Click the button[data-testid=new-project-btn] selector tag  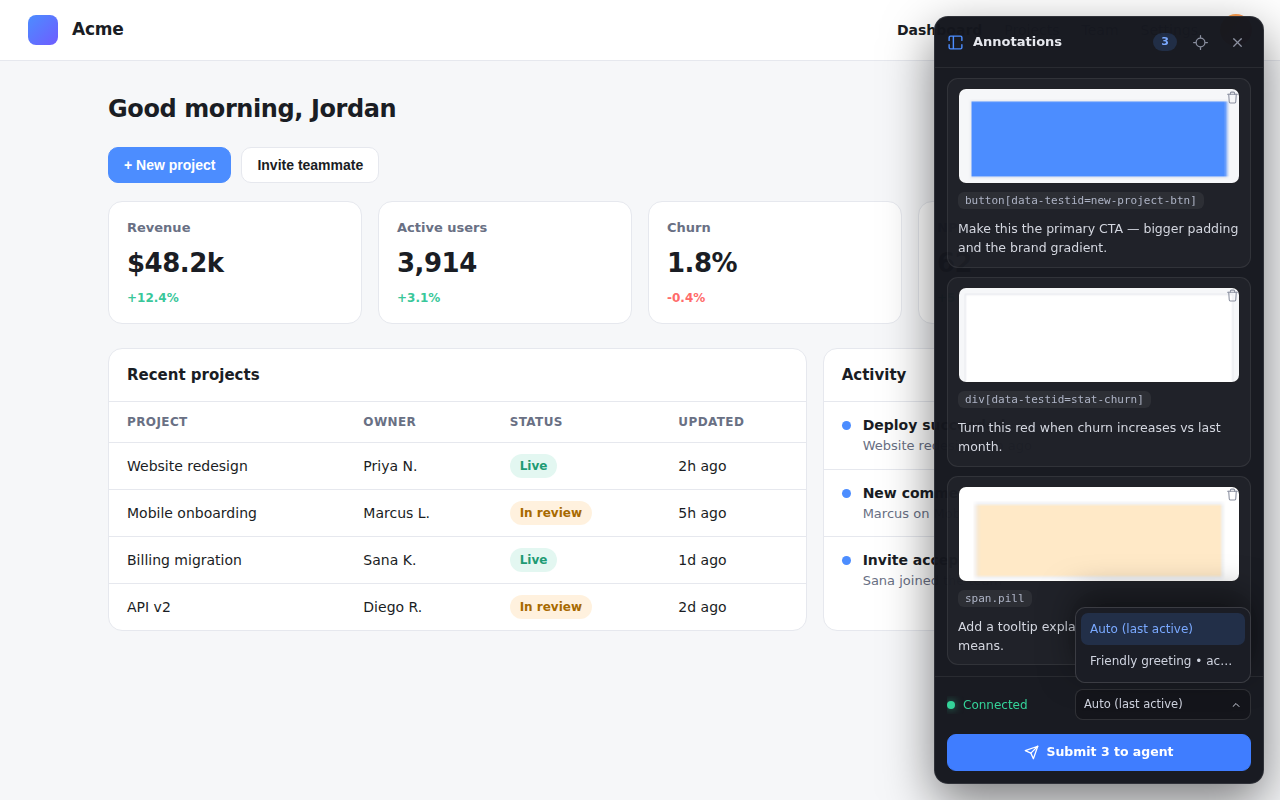pos(1080,200)
